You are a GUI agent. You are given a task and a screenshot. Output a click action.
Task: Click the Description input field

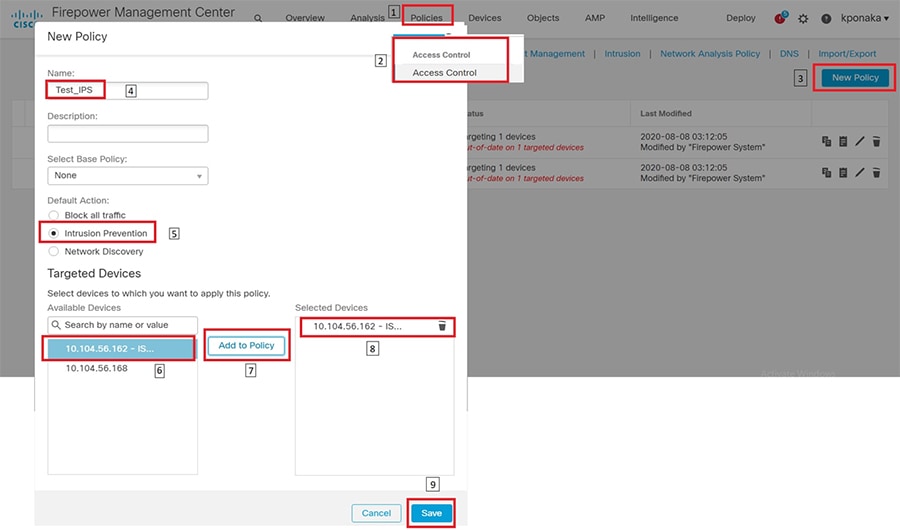pyautogui.click(x=127, y=134)
